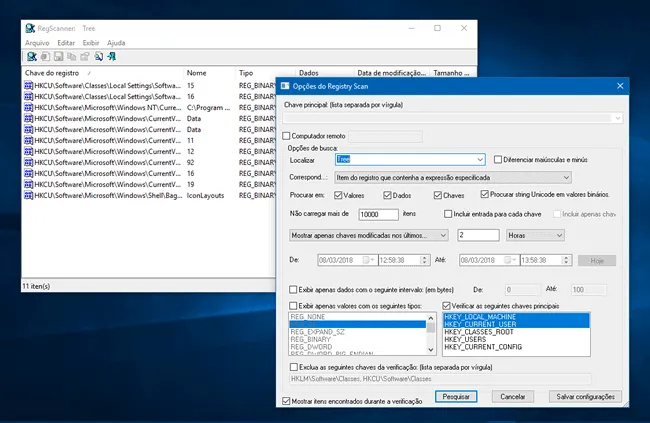This screenshot has height=423, width=650.
Task: Click registry icon of the row named 12
Action: (28, 151)
